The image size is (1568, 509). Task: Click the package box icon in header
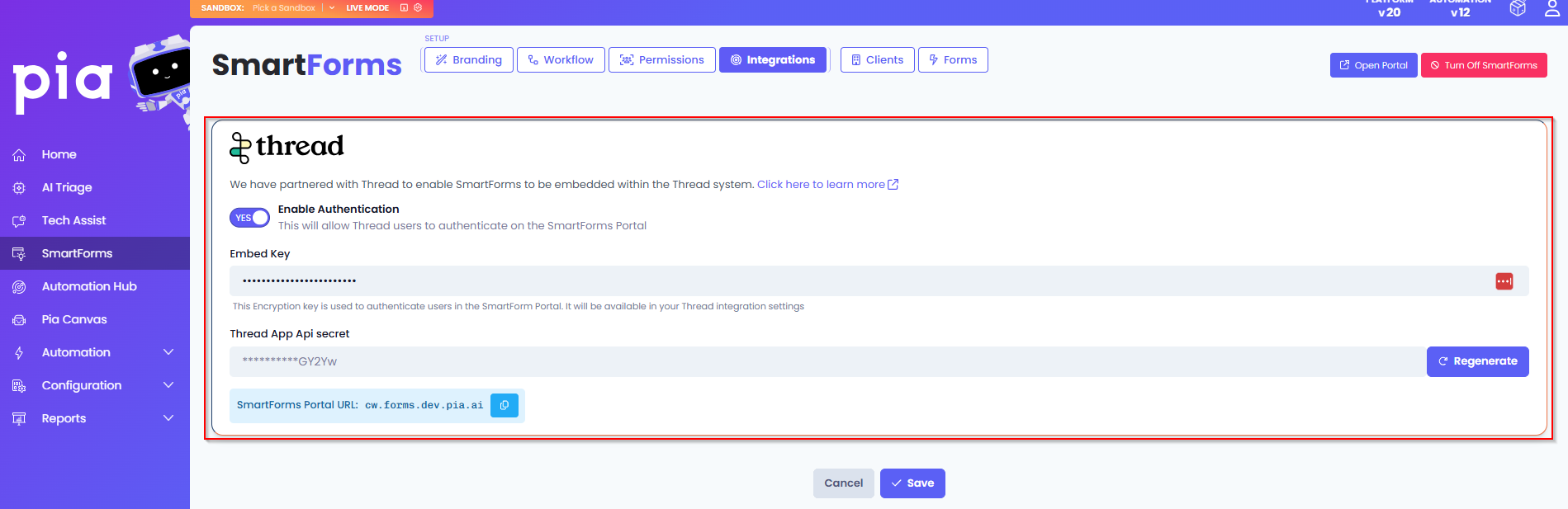(1518, 9)
